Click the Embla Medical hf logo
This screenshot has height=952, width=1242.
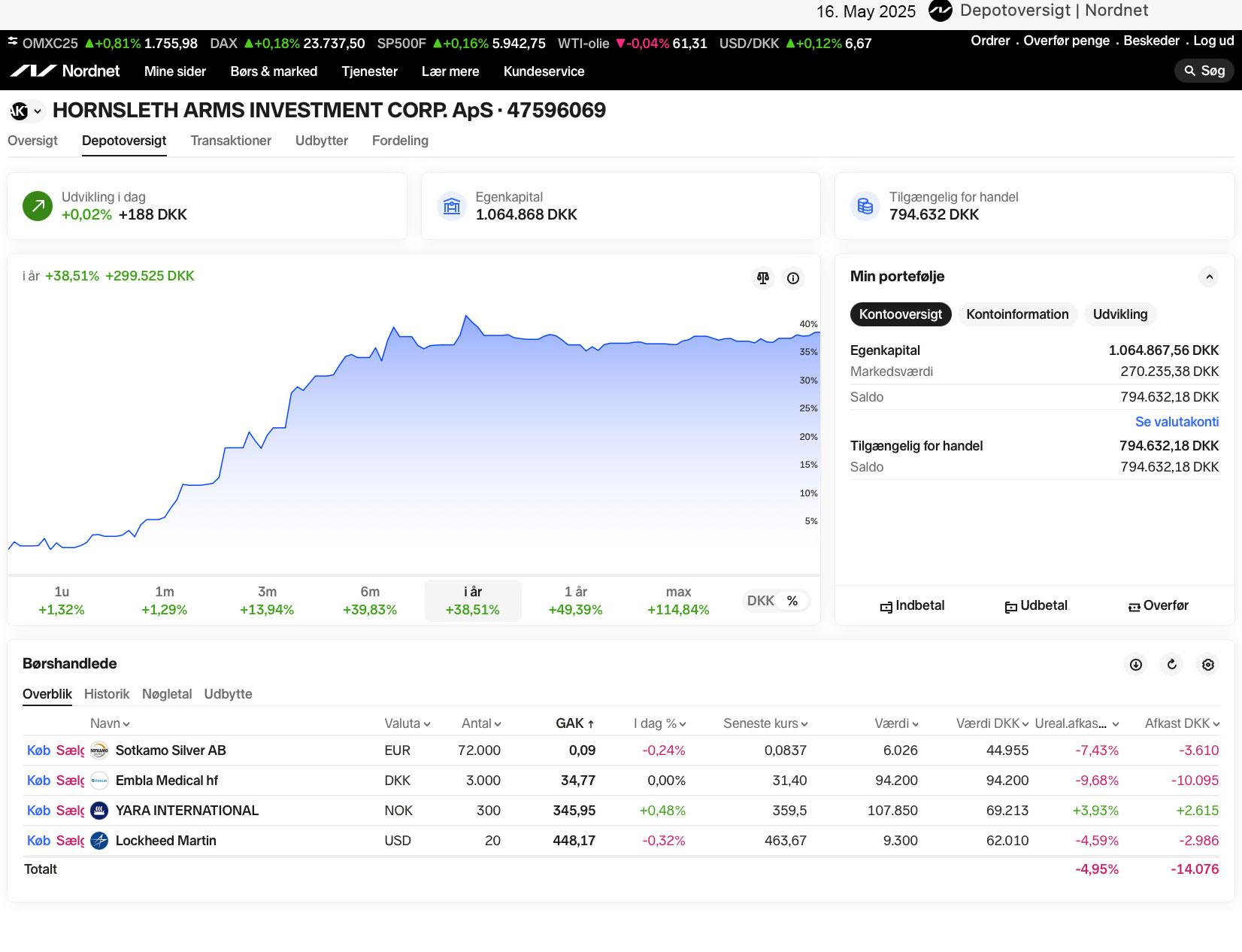tap(99, 781)
